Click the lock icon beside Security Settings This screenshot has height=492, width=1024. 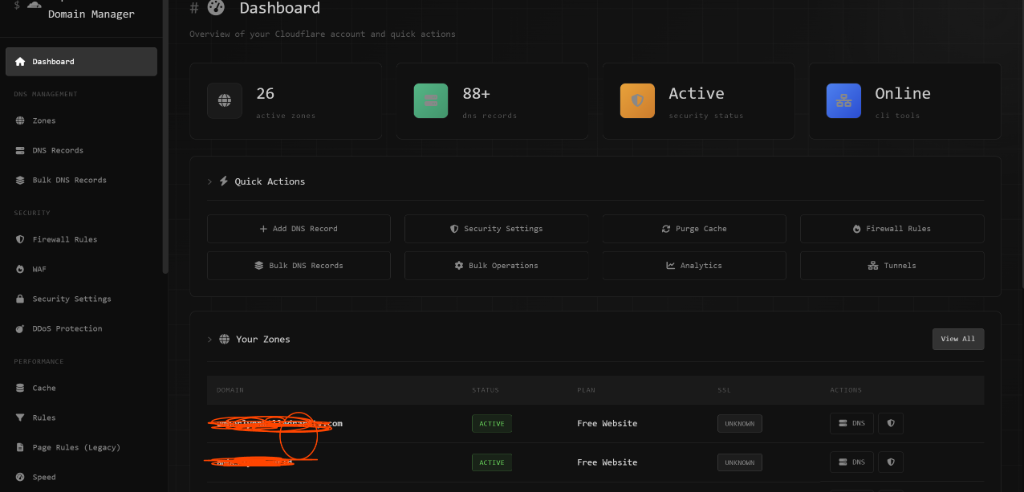20,299
